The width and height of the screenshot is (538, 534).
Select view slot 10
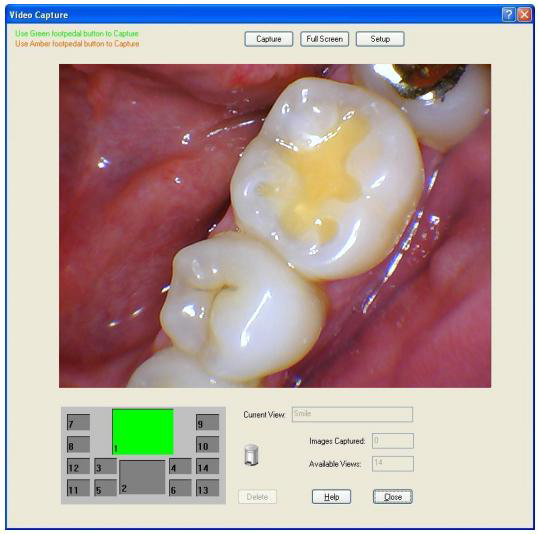point(207,444)
